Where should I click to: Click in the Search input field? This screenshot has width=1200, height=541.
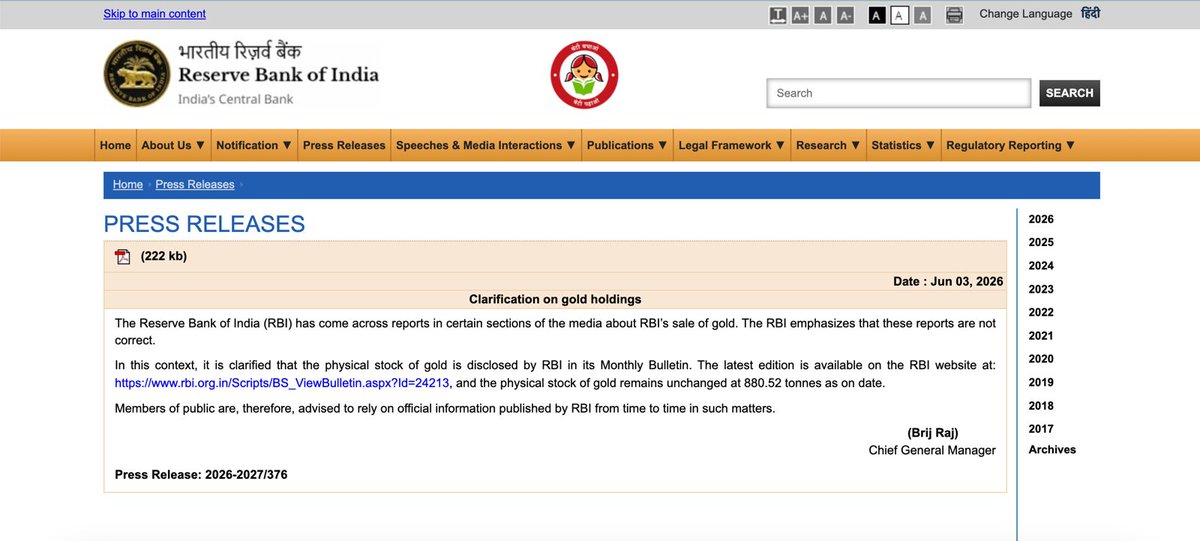coord(898,93)
